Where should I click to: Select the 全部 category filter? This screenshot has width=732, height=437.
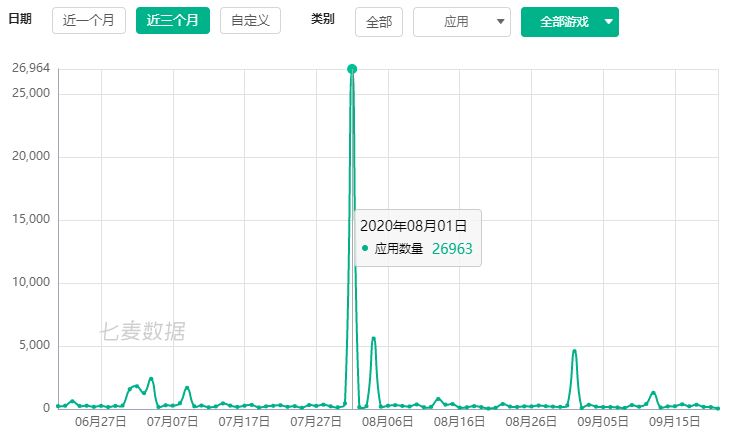tap(379, 22)
